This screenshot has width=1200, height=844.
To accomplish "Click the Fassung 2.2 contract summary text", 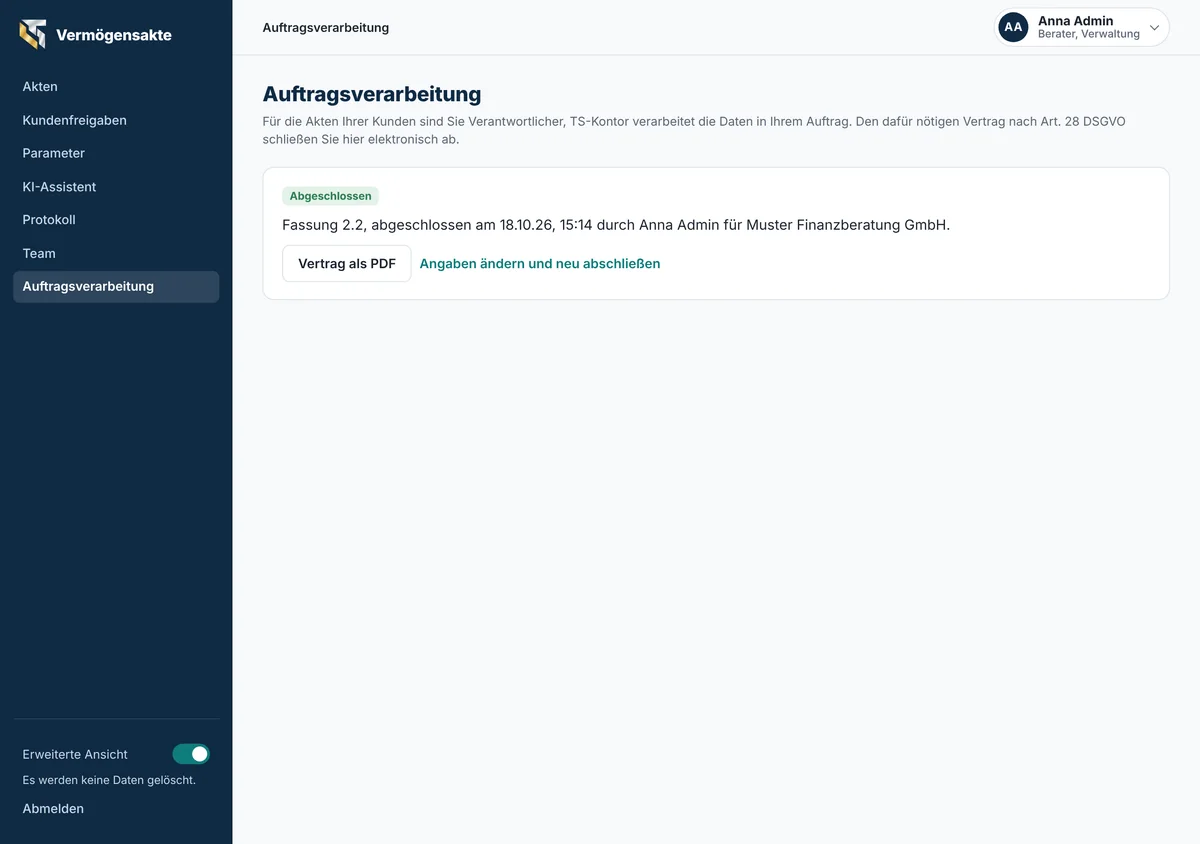I will [616, 225].
